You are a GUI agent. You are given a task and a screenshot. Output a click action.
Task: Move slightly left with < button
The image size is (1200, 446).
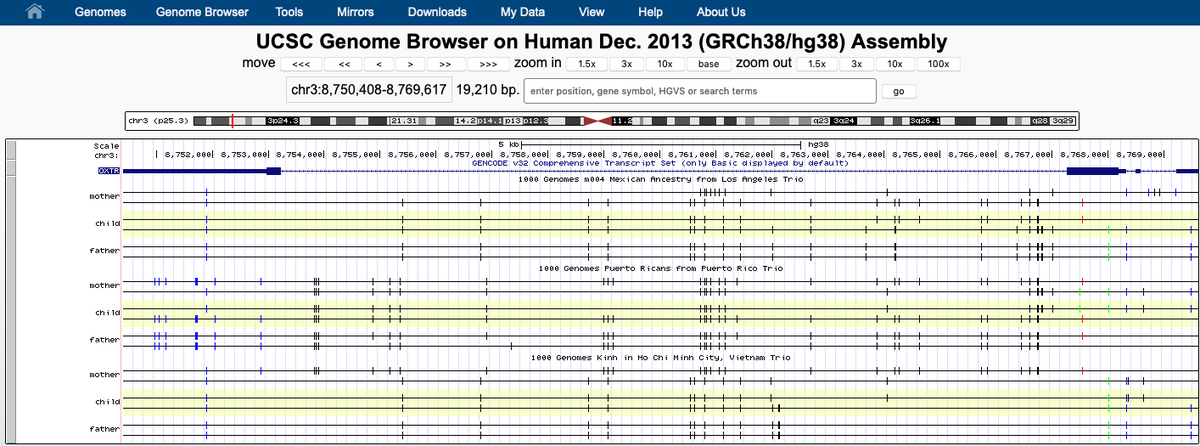(x=379, y=64)
